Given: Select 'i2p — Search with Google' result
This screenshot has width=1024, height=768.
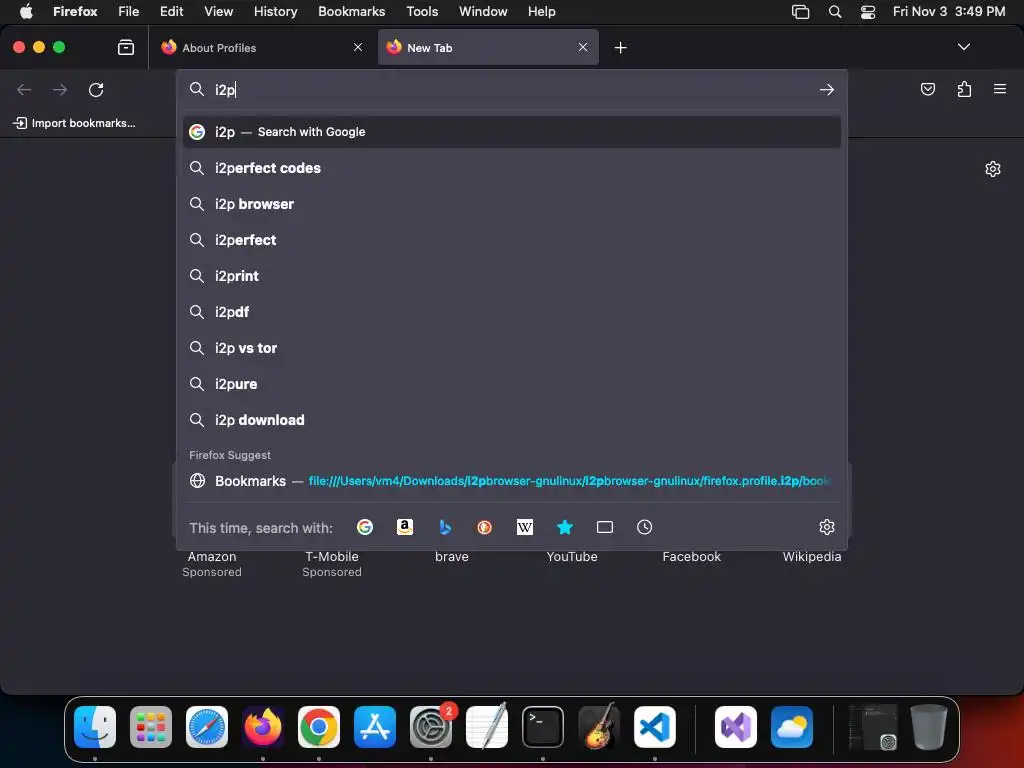Looking at the screenshot, I should click(x=512, y=132).
